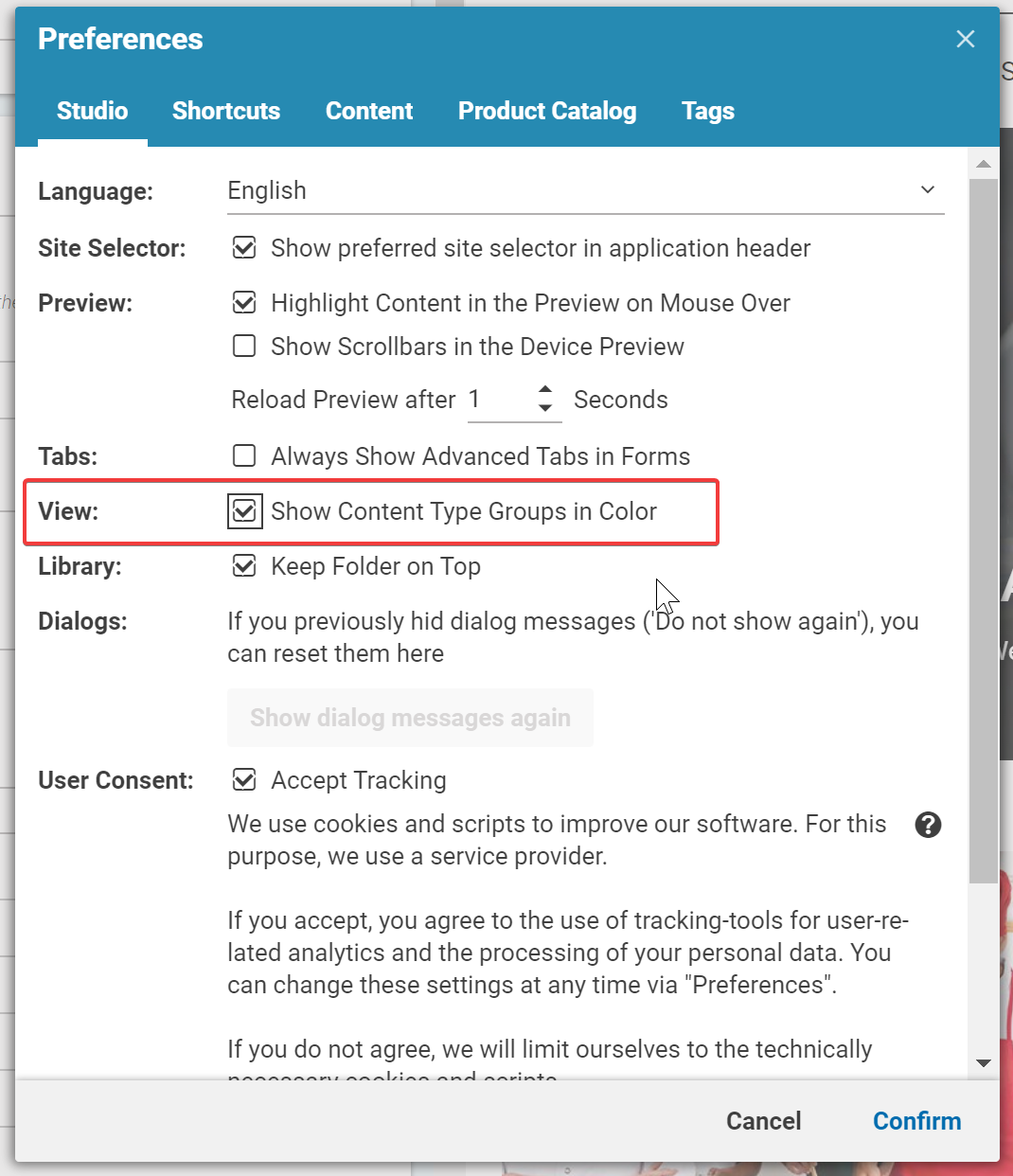Image resolution: width=1013 pixels, height=1176 pixels.
Task: Increase Reload Preview seconds with up arrow
Action: pos(545,389)
